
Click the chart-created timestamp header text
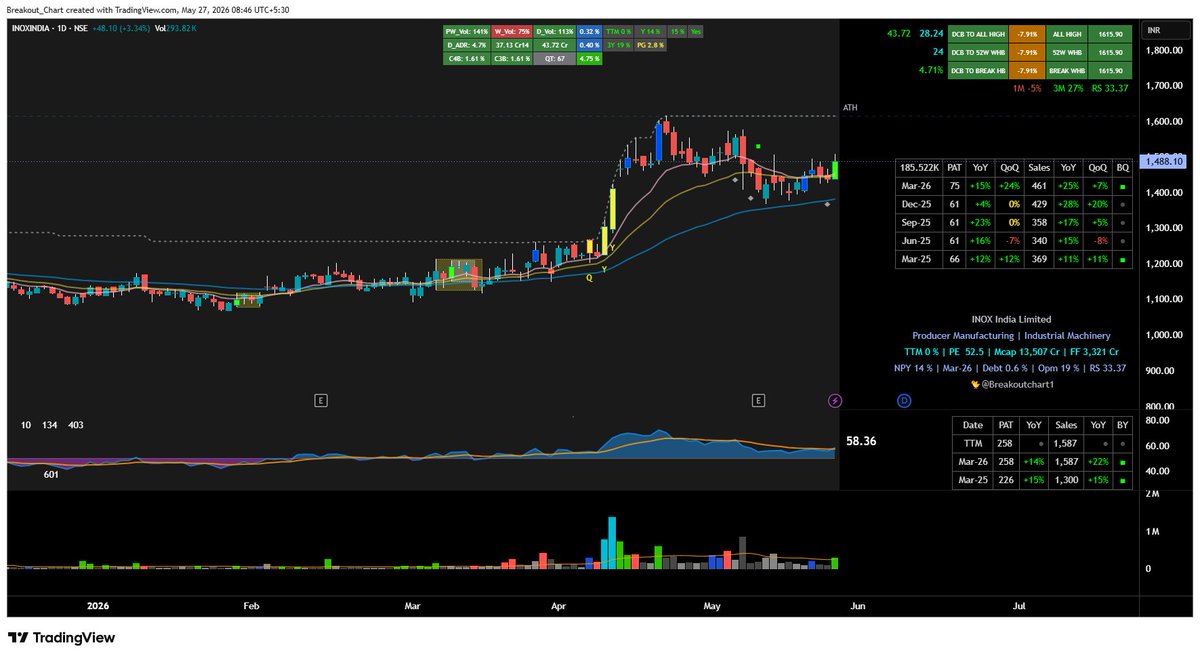[x=150, y=10]
